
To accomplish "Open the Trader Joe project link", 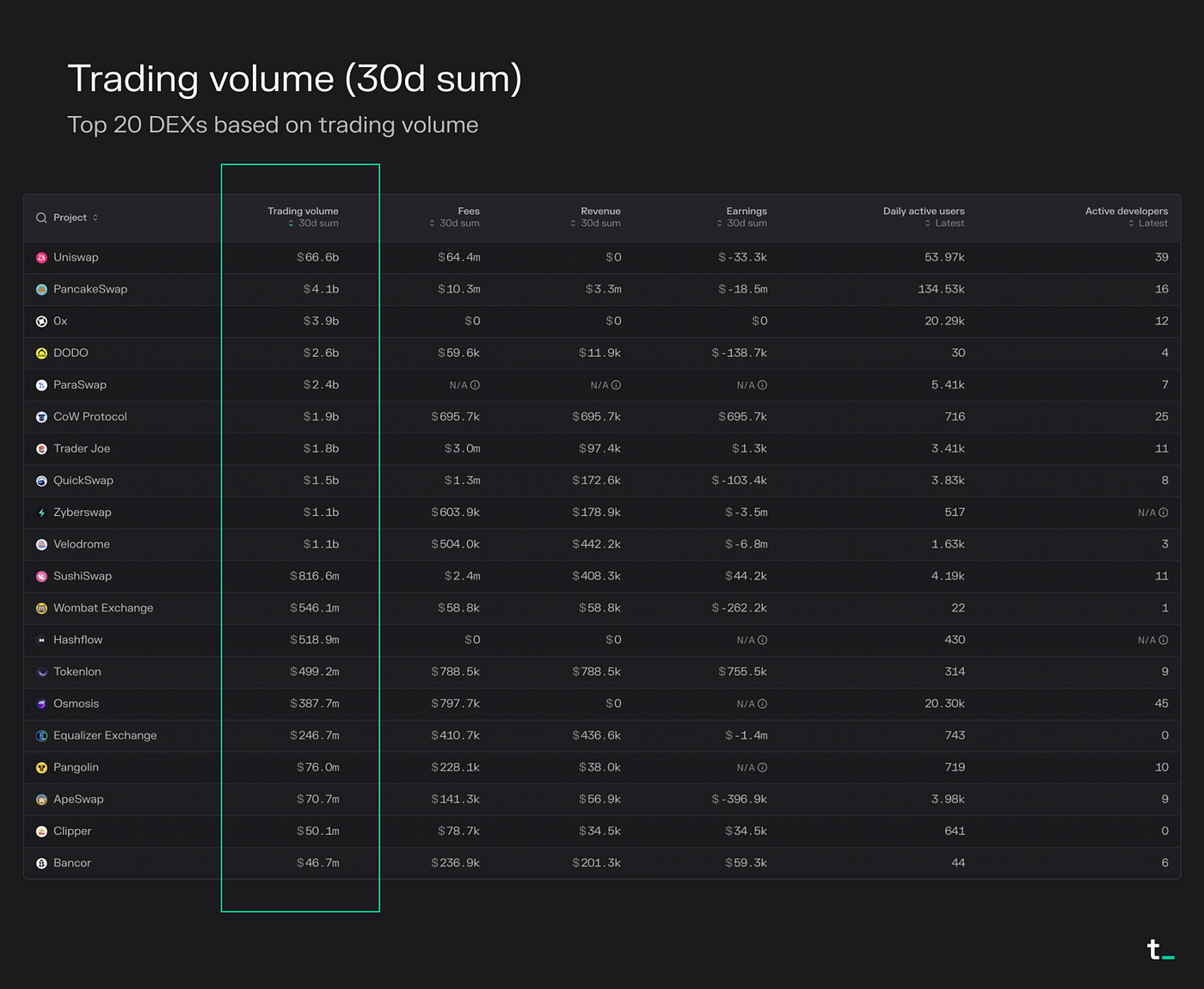I will coord(82,448).
